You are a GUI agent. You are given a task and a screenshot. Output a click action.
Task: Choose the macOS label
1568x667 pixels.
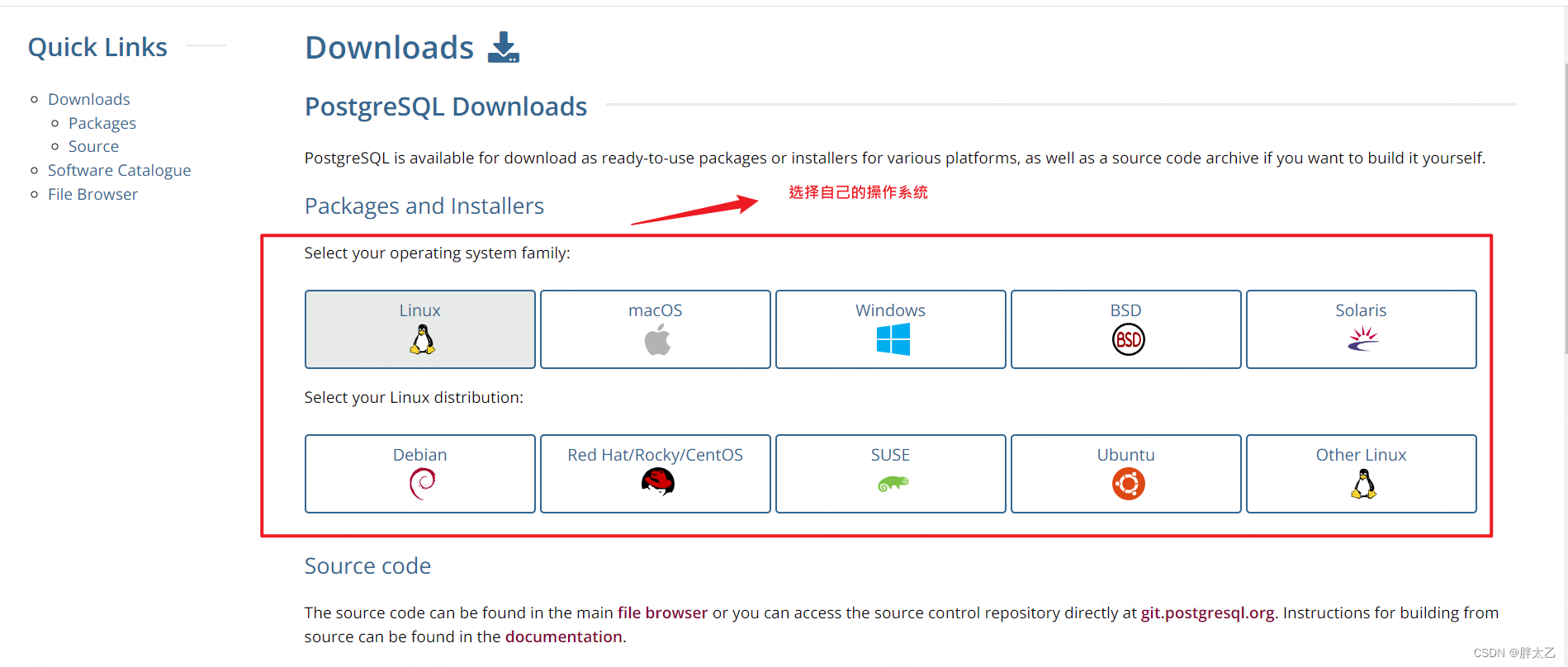(x=655, y=310)
